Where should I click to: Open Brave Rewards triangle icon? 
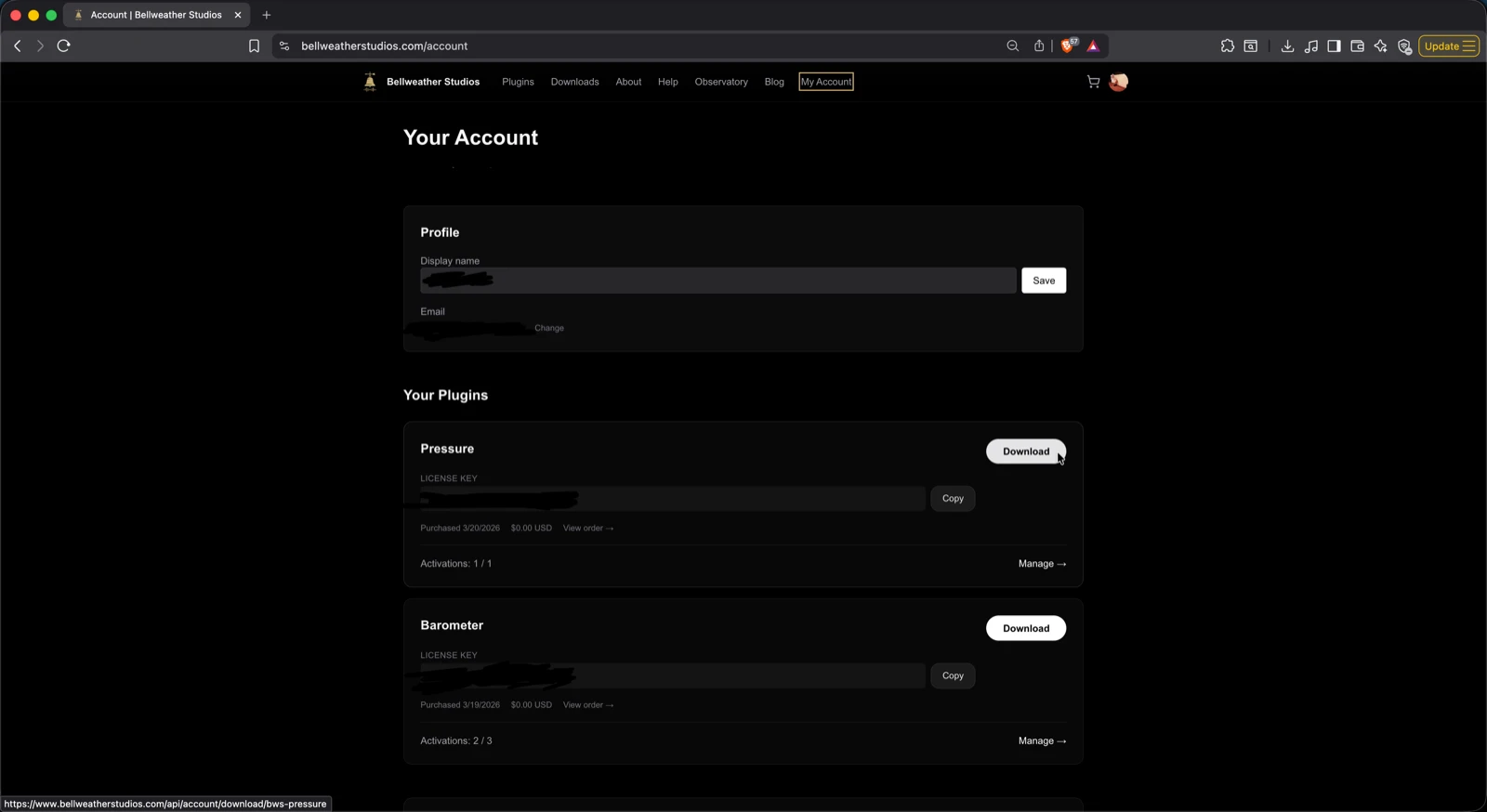(x=1094, y=46)
